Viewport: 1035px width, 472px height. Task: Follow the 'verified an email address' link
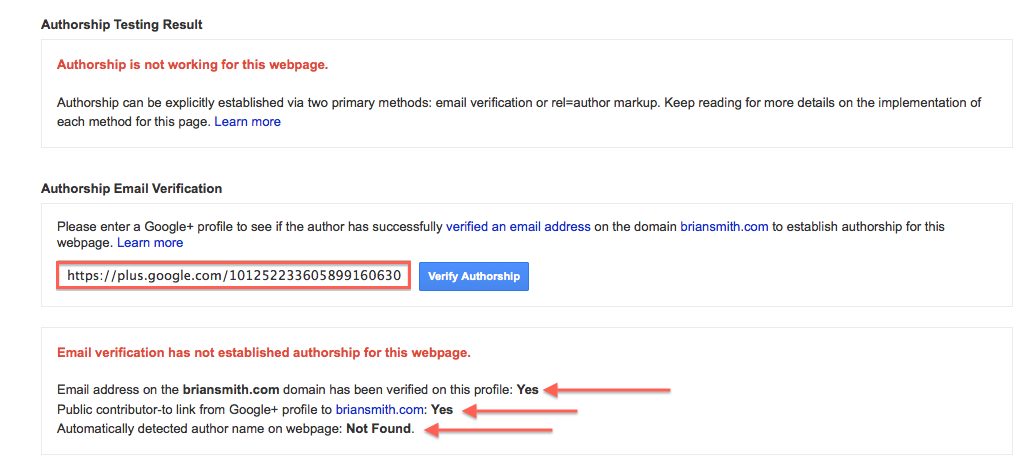(x=518, y=226)
